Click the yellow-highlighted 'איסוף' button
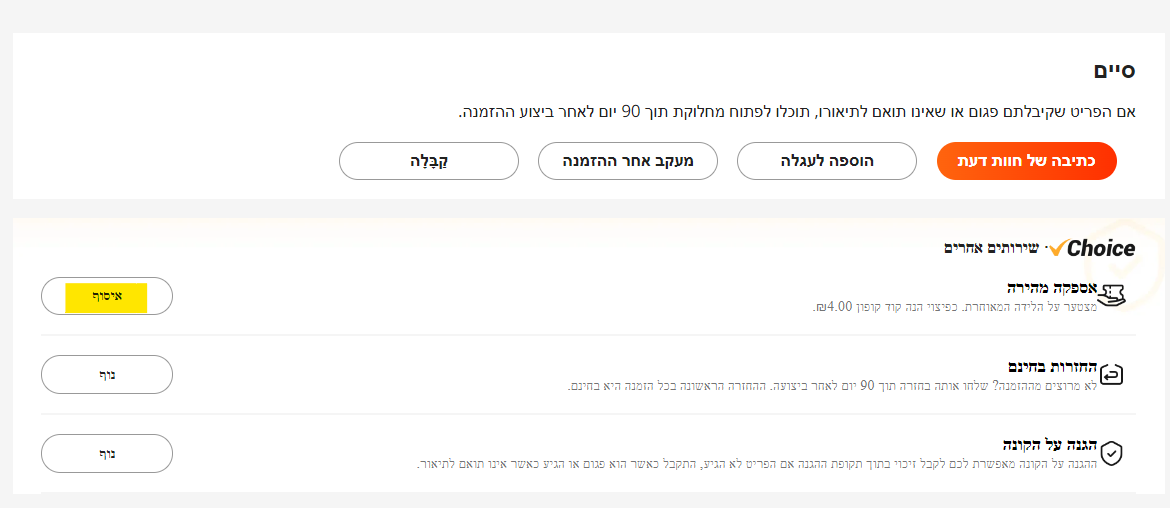This screenshot has width=1170, height=508. 106,297
